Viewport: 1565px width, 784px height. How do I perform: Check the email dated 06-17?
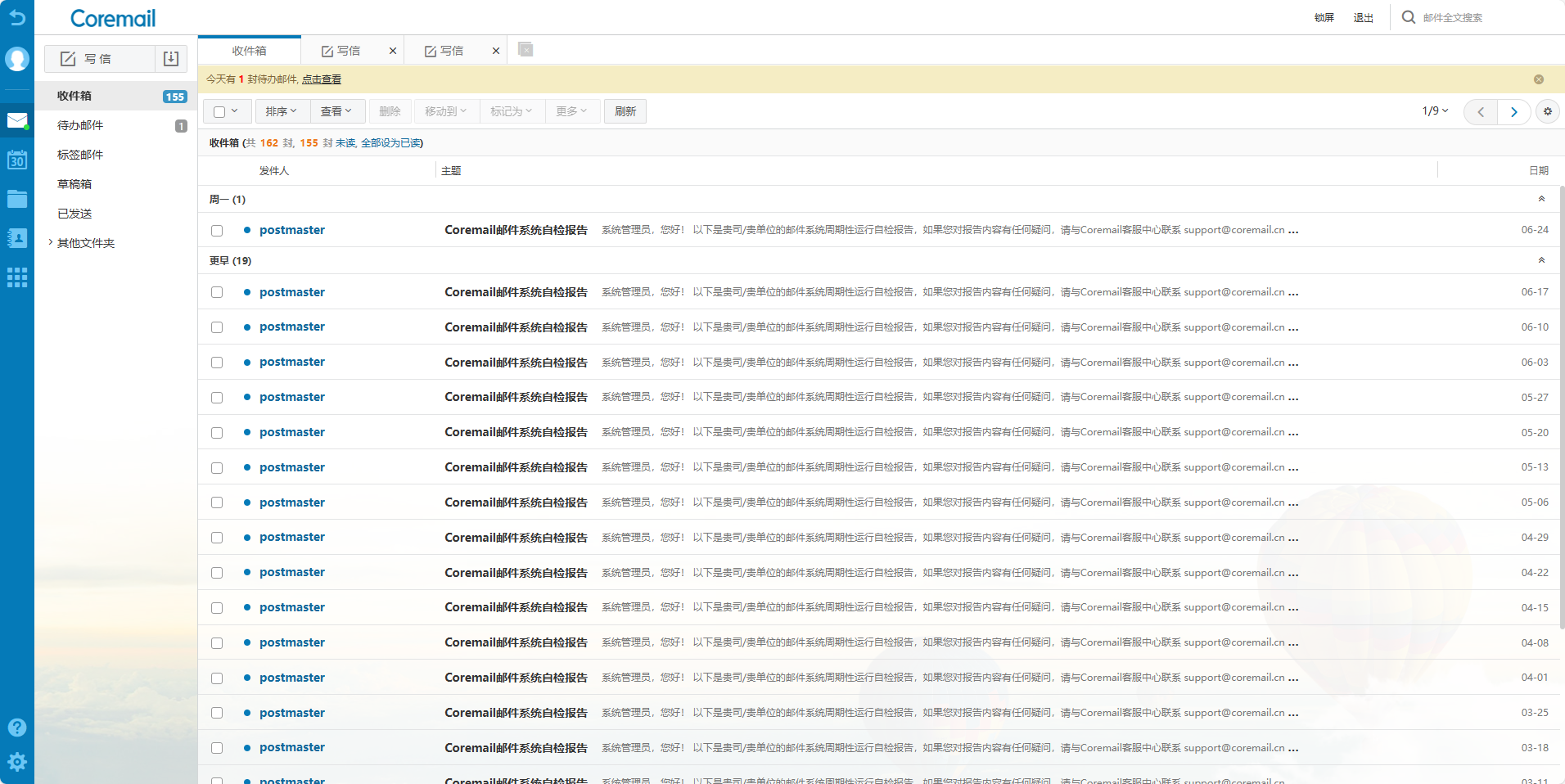pos(217,292)
